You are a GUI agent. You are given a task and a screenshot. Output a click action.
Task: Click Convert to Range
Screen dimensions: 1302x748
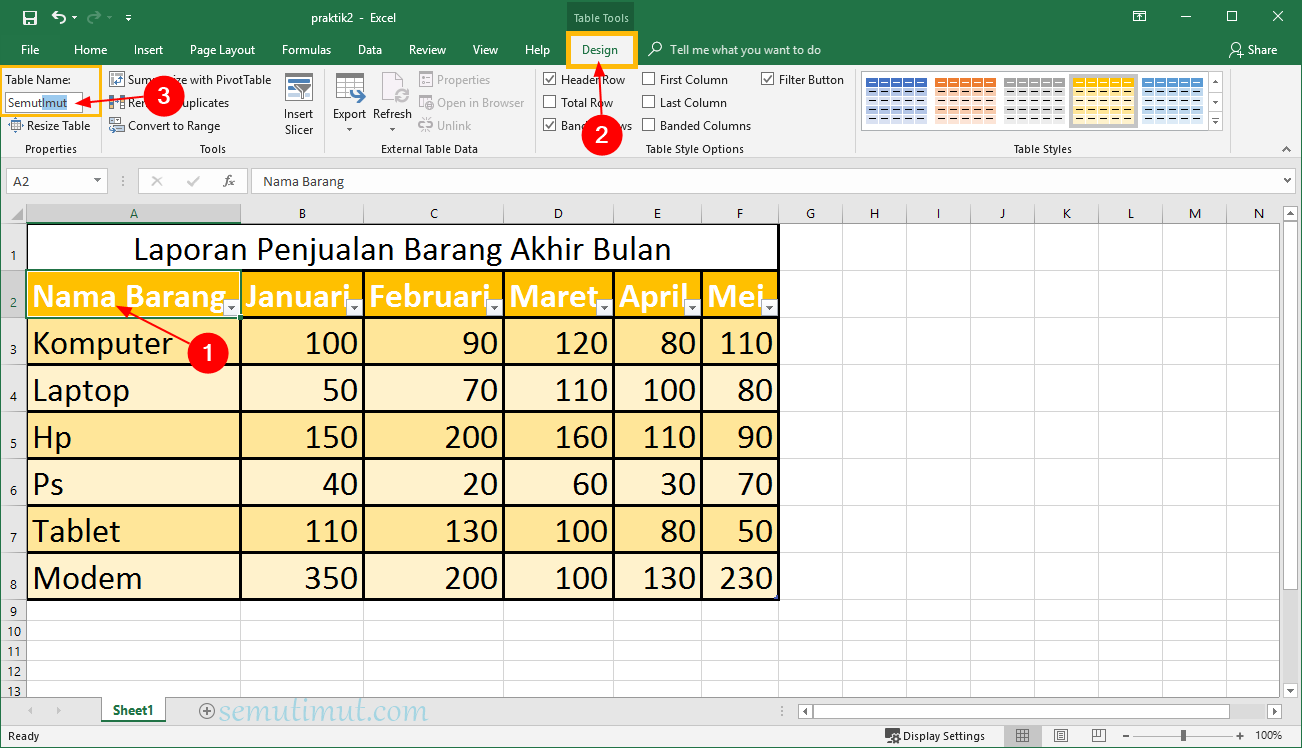pos(165,126)
